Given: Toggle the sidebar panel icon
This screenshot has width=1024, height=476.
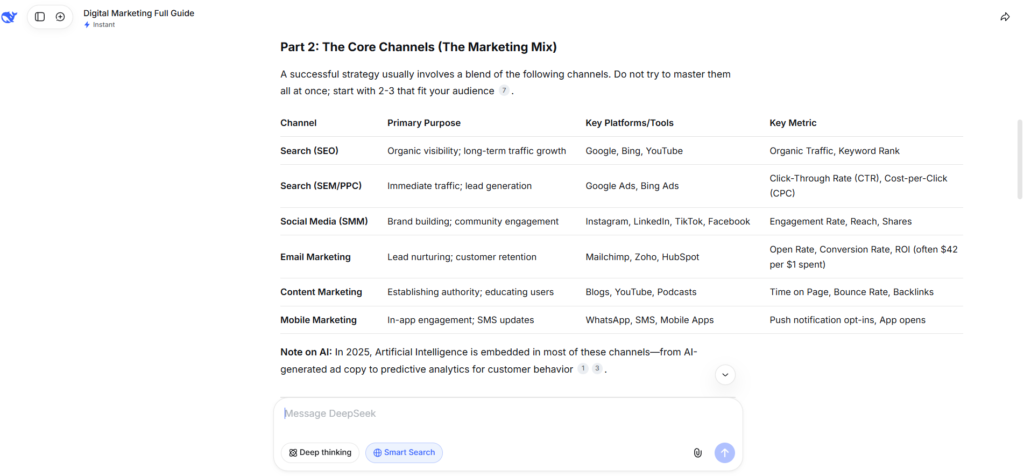Looking at the screenshot, I should click(x=40, y=17).
